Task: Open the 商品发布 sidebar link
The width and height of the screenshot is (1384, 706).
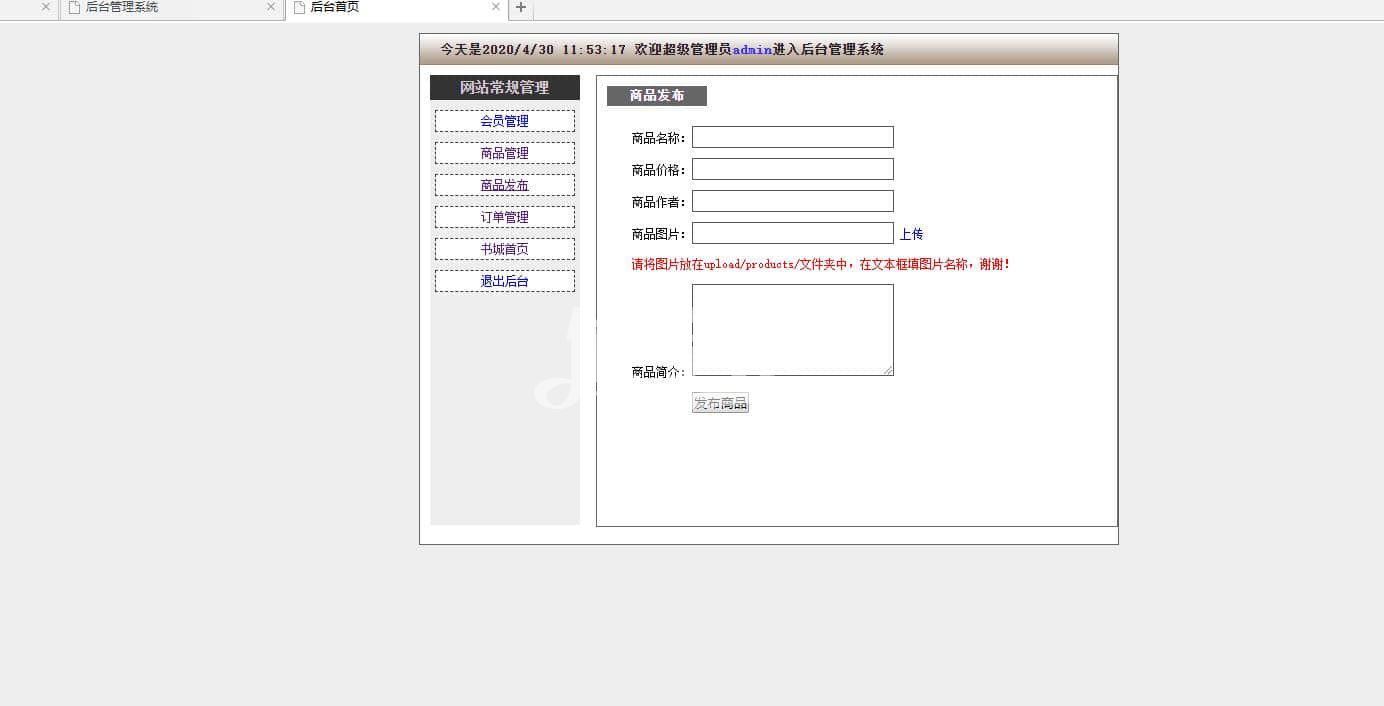Action: click(504, 185)
